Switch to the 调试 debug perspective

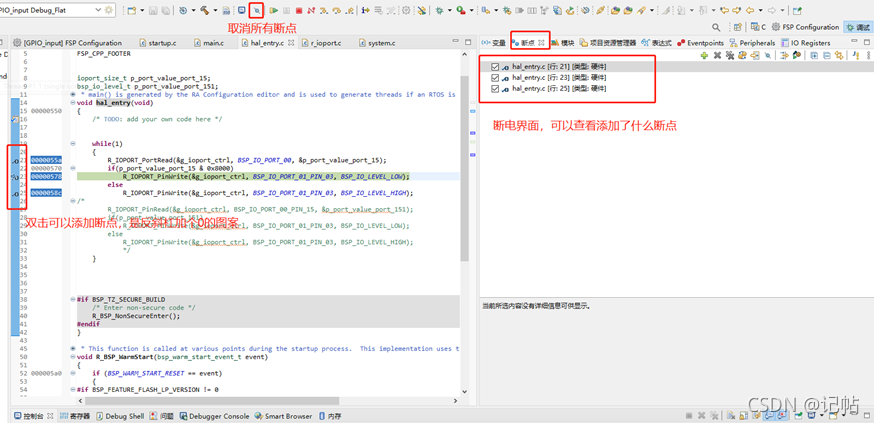[858, 27]
